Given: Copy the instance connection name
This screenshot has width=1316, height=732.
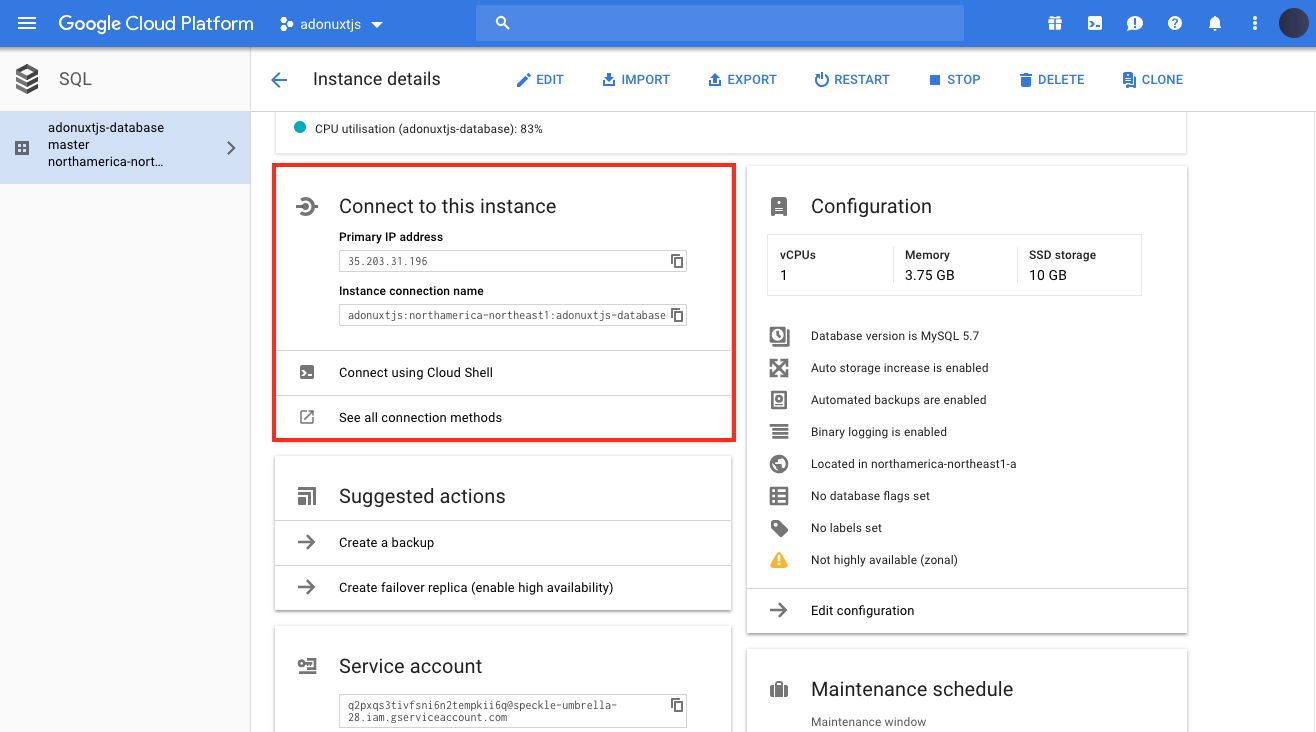Looking at the screenshot, I should tap(677, 314).
